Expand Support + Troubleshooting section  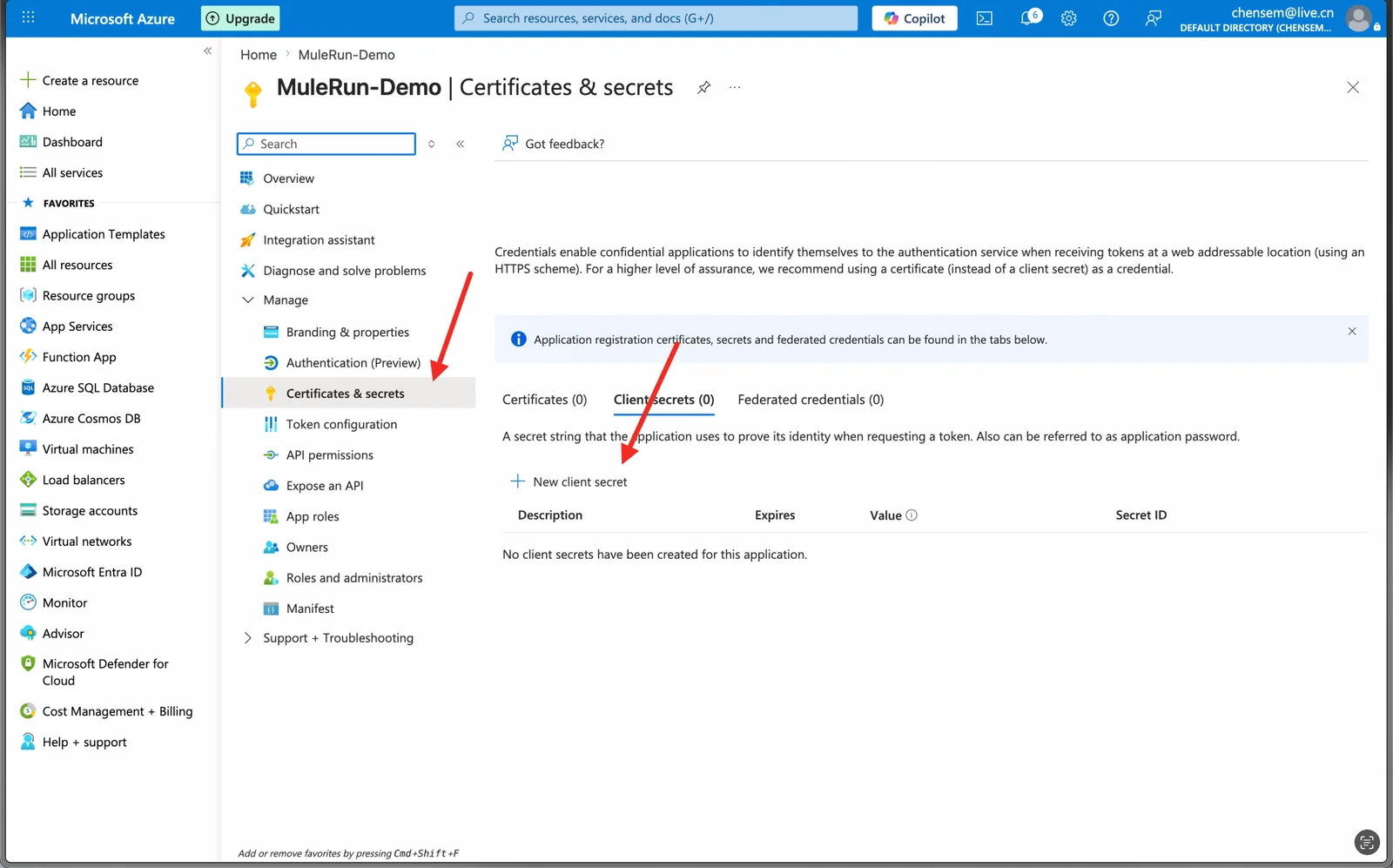pos(248,638)
